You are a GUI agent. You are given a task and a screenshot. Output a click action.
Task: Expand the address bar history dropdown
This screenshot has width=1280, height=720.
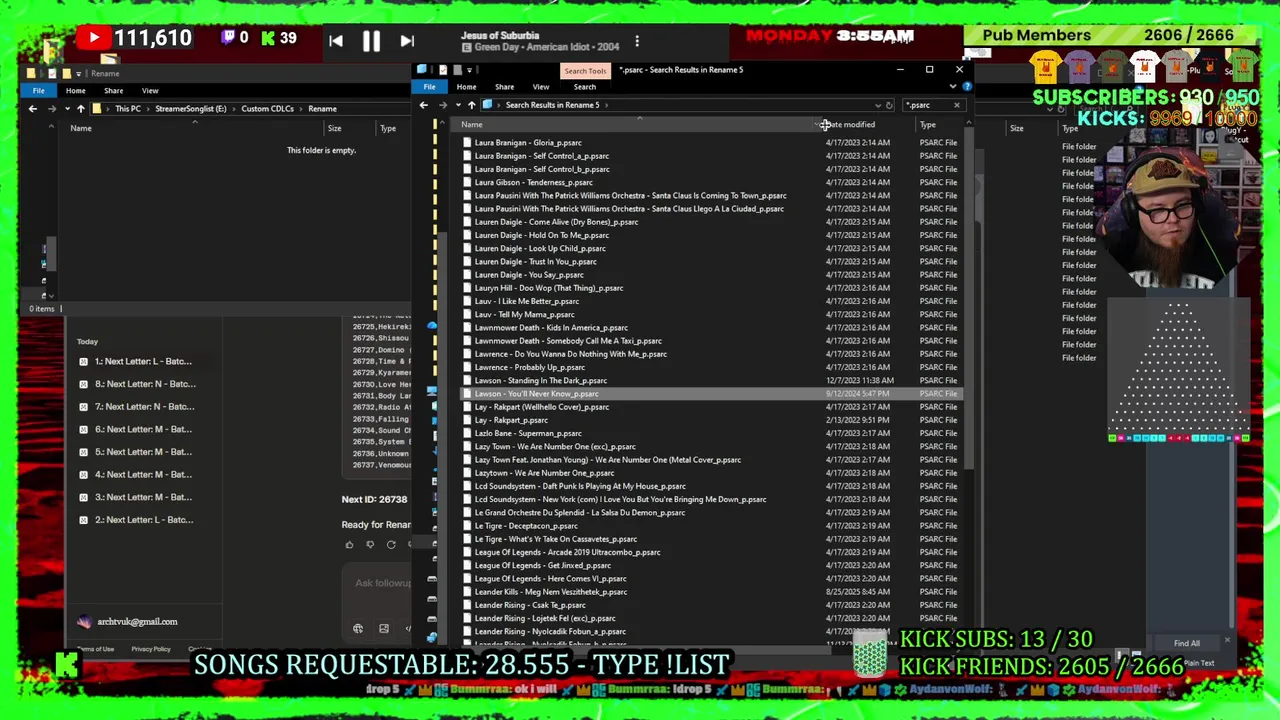[x=878, y=105]
